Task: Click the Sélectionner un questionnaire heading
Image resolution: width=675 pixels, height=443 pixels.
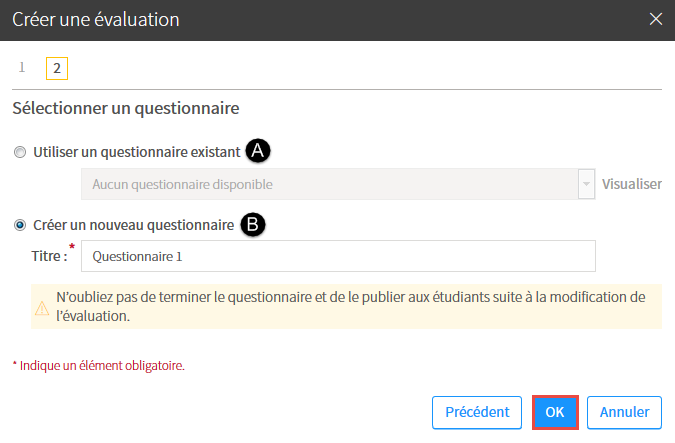Action: (126, 108)
